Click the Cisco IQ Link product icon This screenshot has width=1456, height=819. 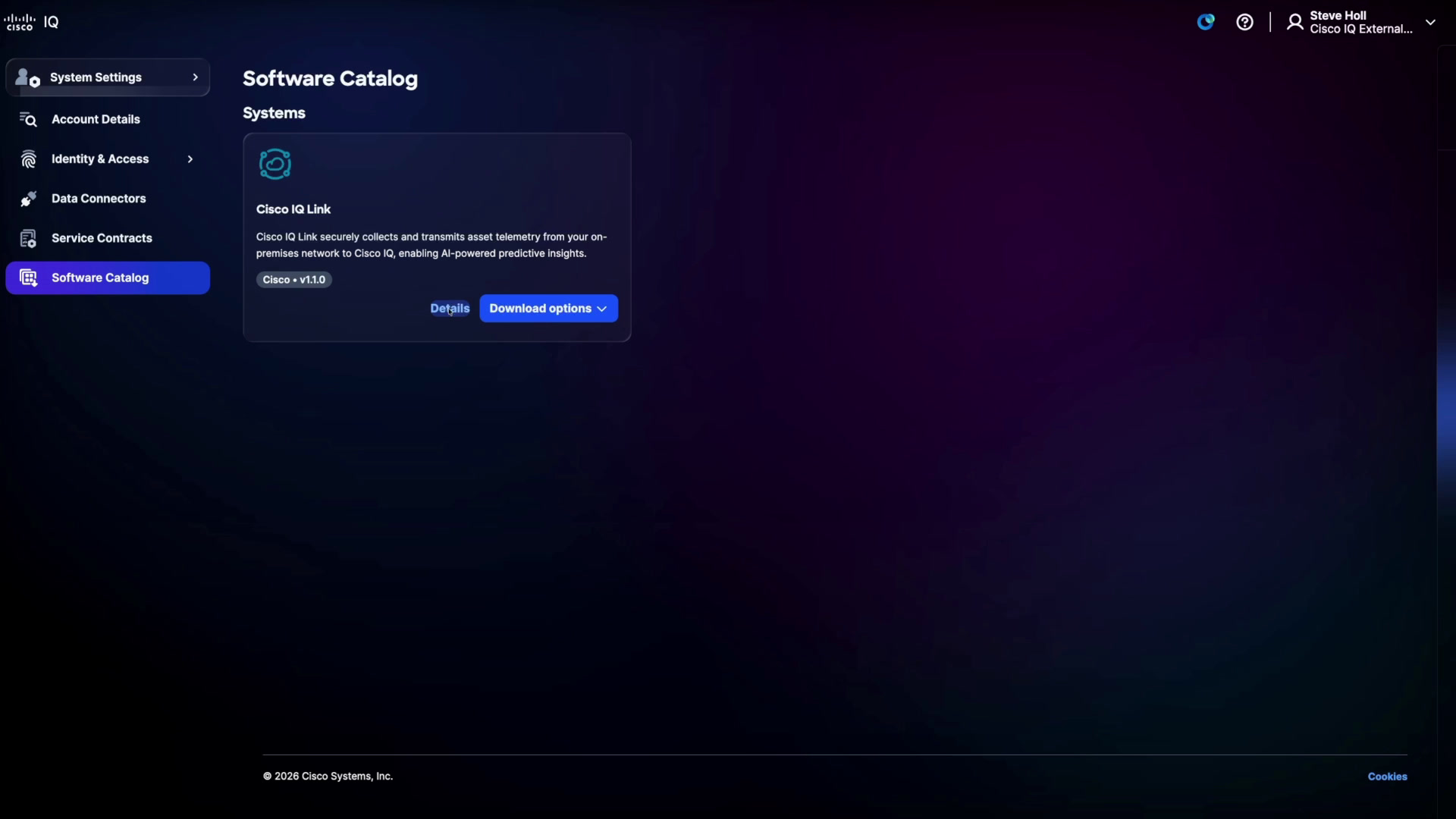[275, 164]
